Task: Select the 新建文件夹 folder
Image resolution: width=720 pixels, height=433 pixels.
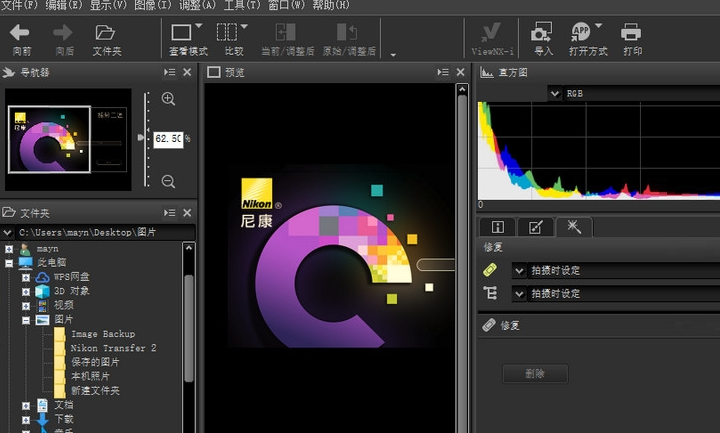Action: click(x=95, y=391)
